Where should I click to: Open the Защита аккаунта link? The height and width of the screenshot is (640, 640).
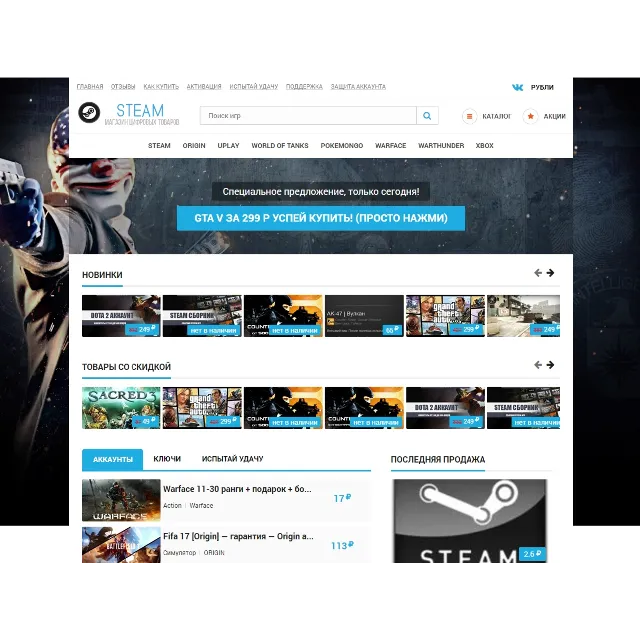tap(358, 87)
